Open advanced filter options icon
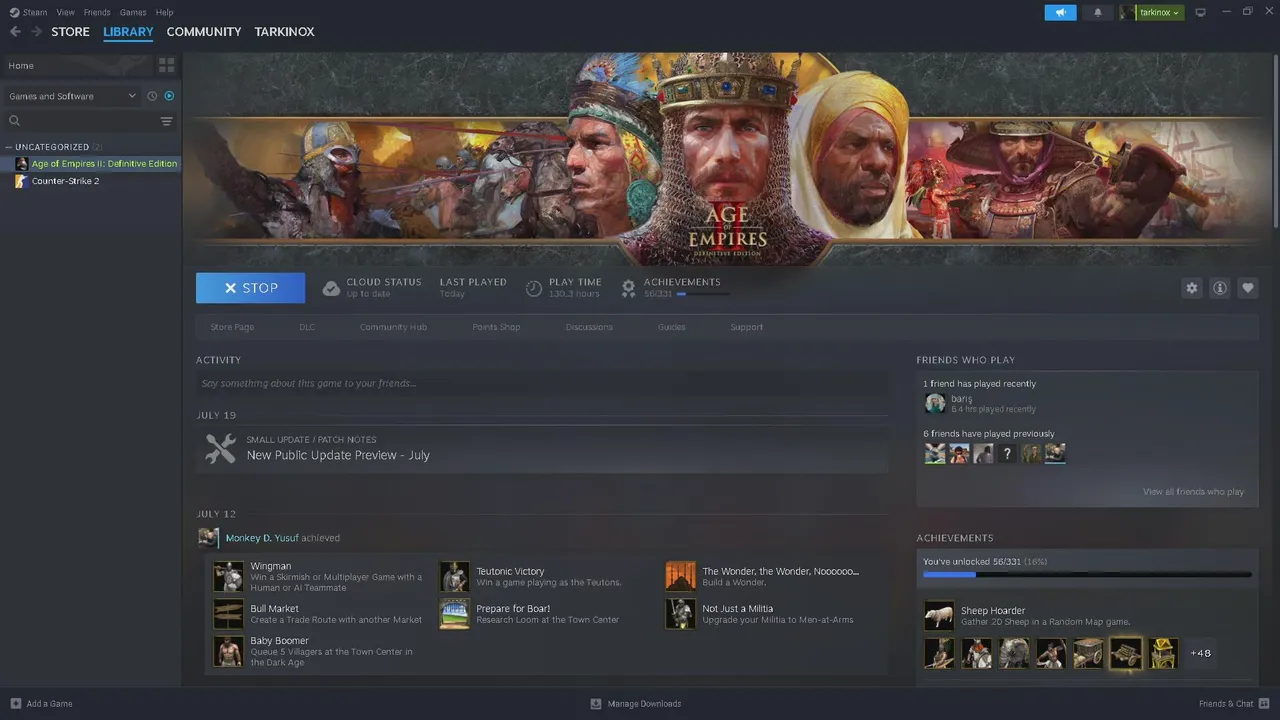This screenshot has width=1280, height=720. coord(166,121)
